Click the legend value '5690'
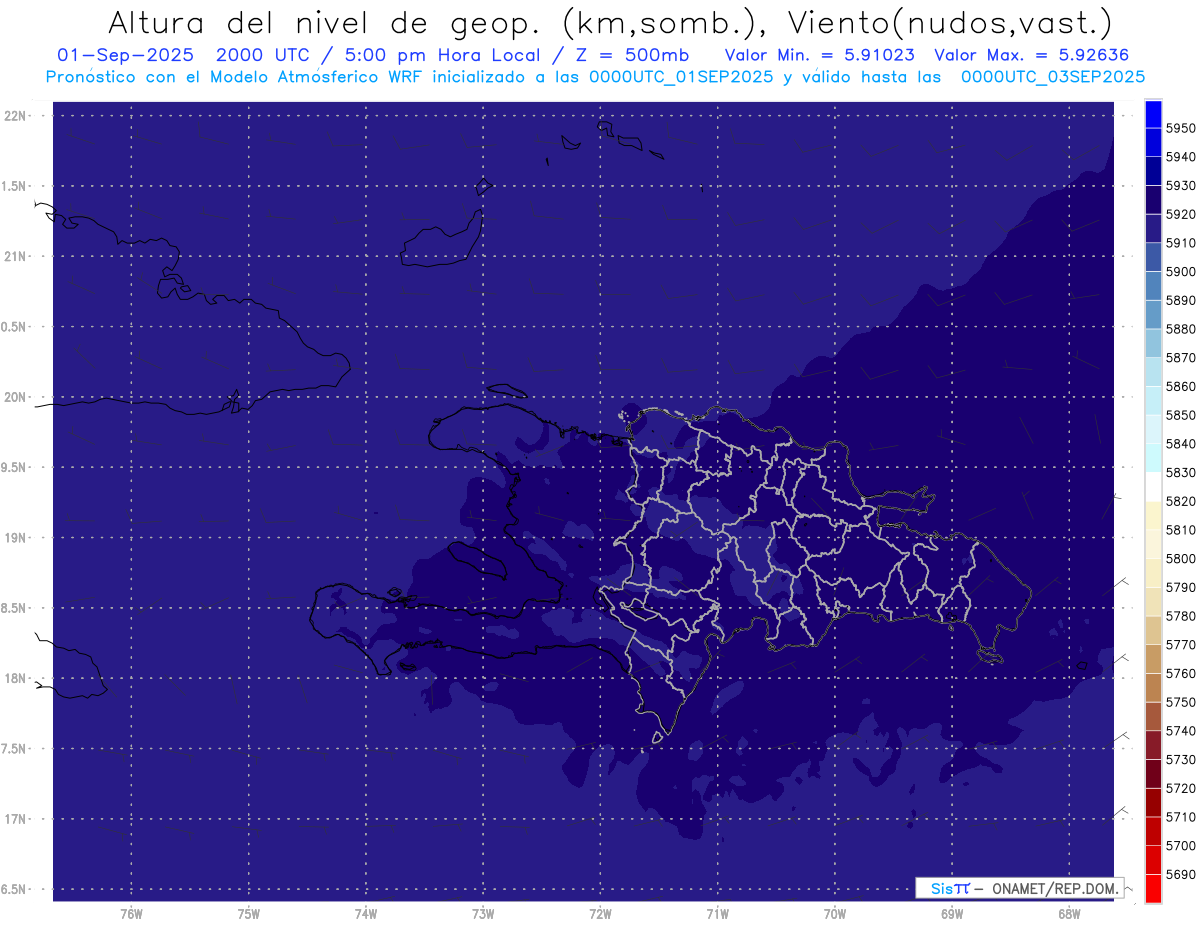The image size is (1200, 927). (x=1180, y=874)
